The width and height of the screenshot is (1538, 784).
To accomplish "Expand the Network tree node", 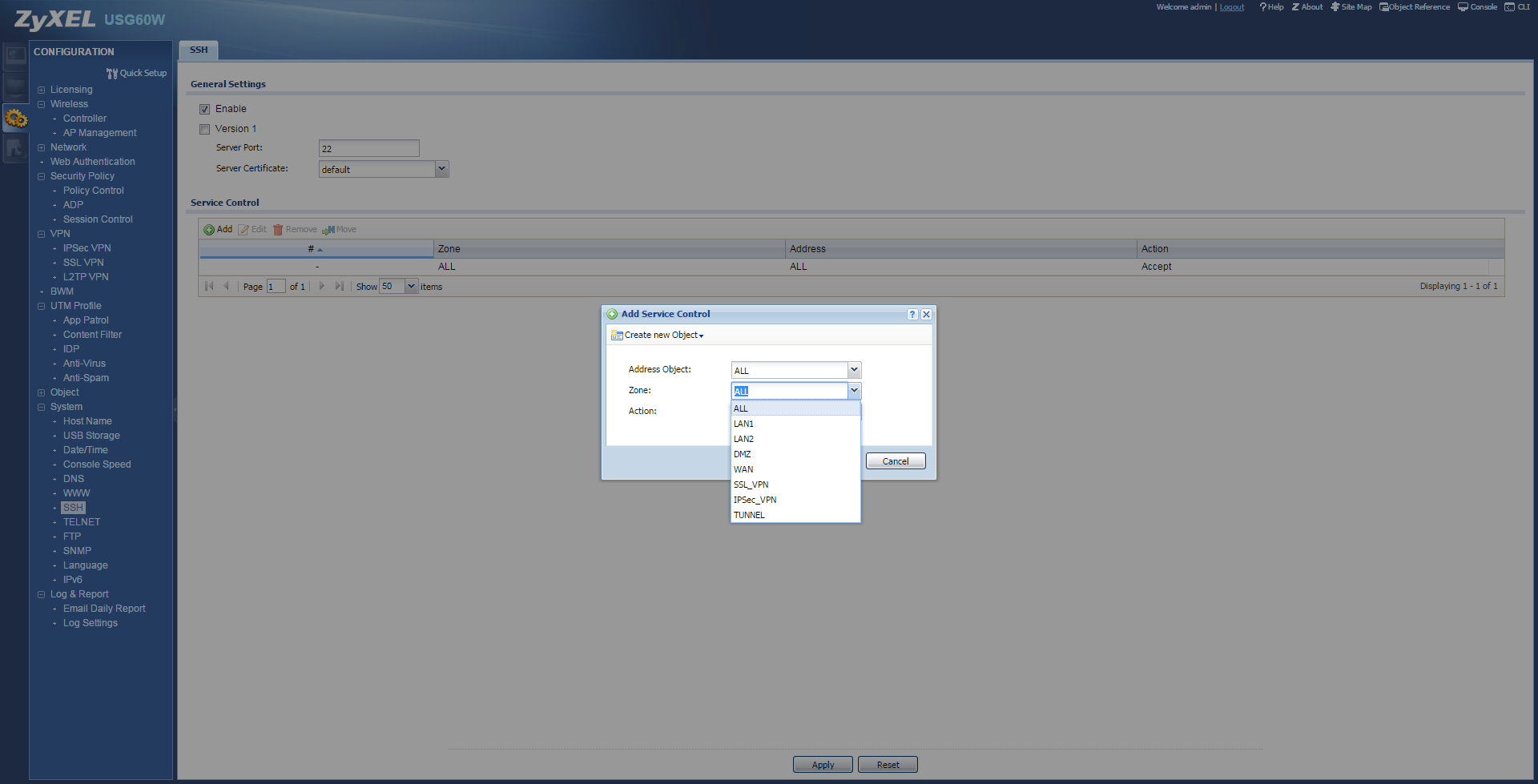I will [x=42, y=148].
